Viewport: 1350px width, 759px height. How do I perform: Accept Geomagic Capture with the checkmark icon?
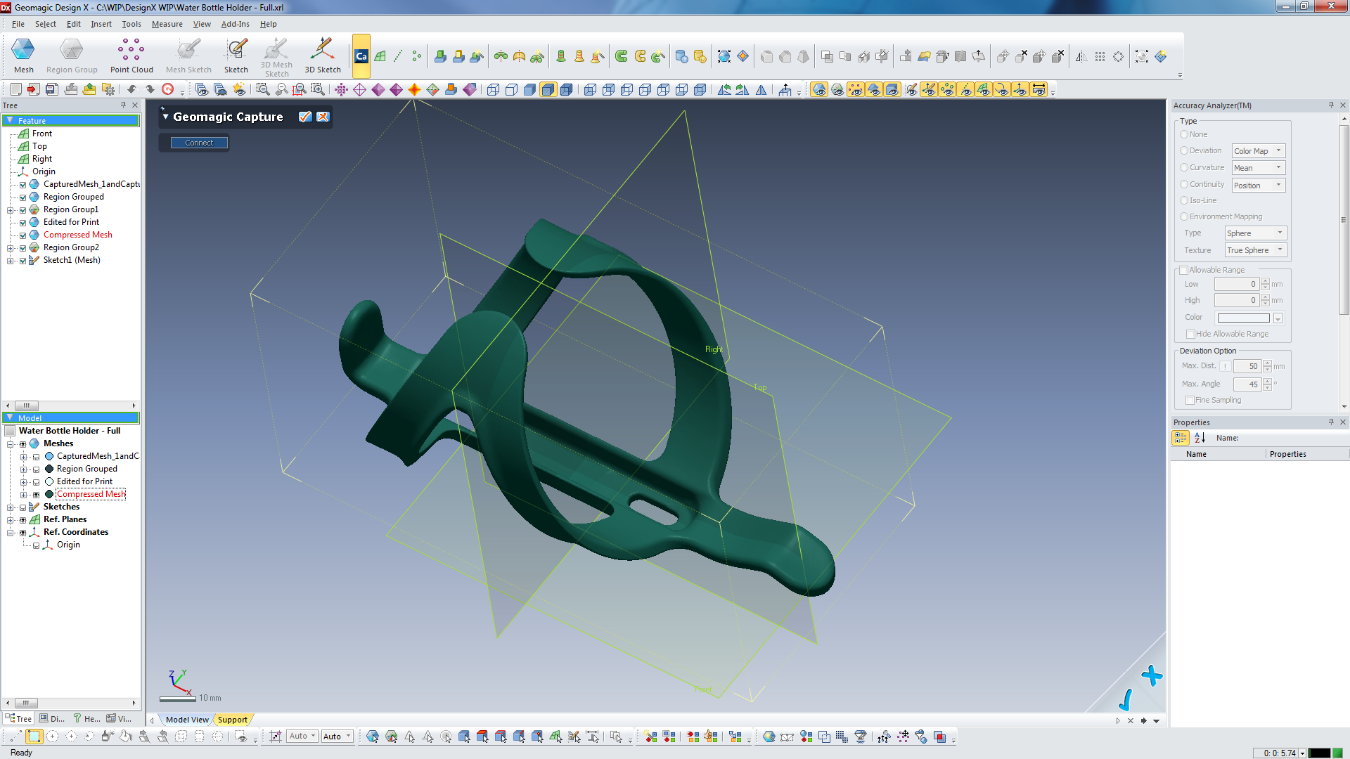click(305, 117)
